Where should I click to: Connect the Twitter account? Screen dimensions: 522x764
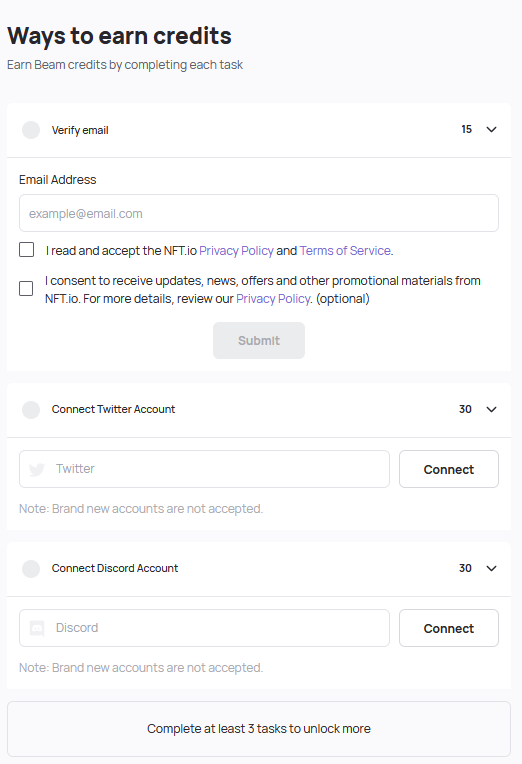(x=449, y=469)
